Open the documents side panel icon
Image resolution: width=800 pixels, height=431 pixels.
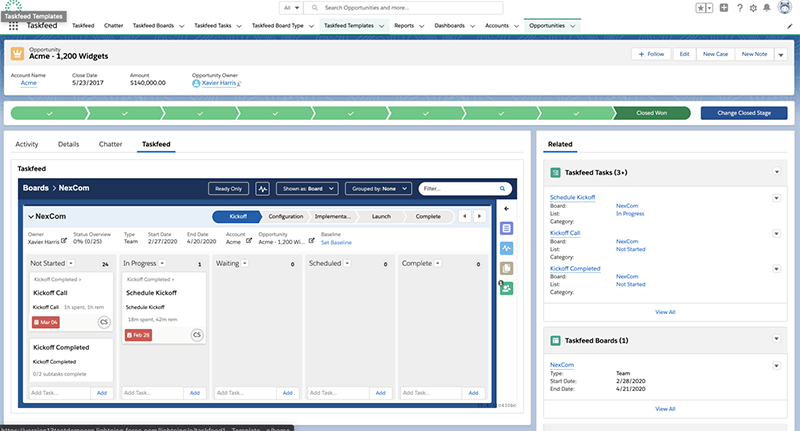(x=507, y=268)
